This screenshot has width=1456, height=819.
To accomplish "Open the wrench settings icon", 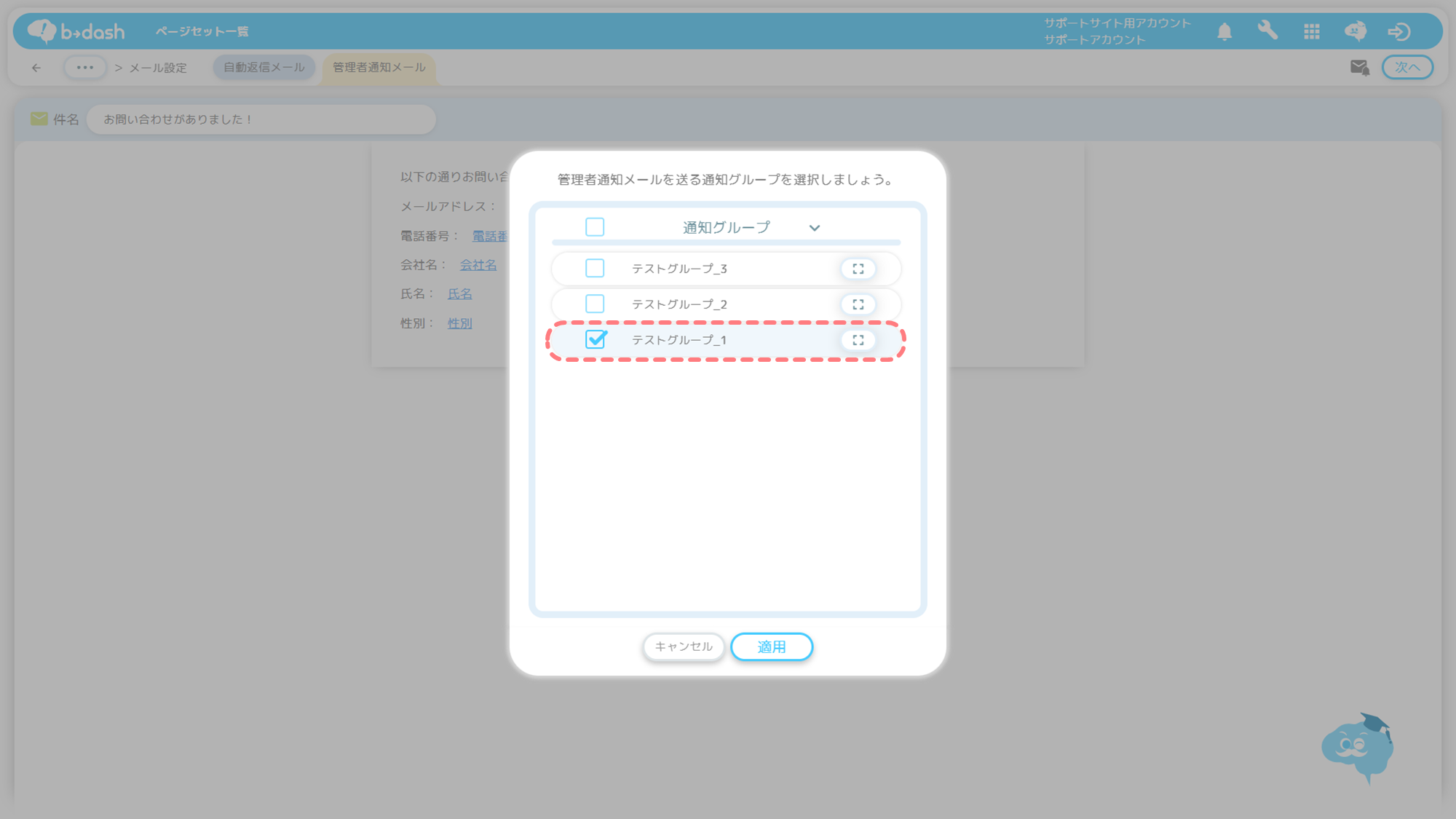I will coord(1267,31).
